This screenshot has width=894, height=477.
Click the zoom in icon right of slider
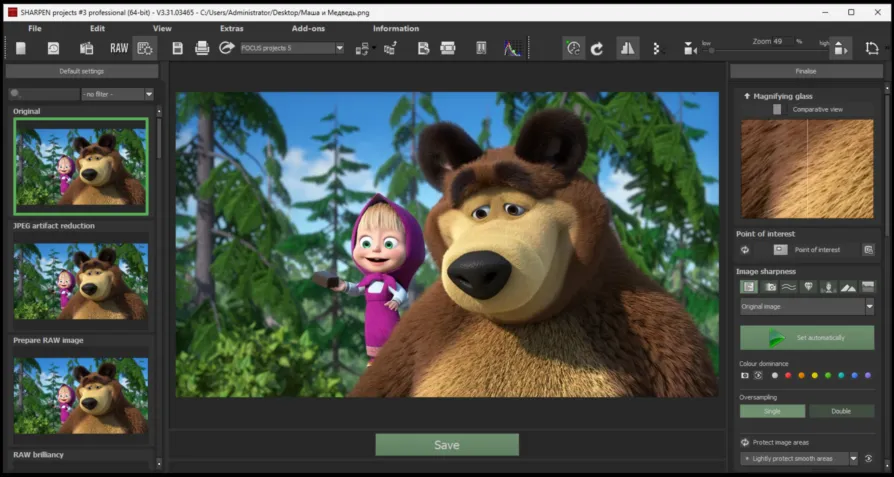841,49
